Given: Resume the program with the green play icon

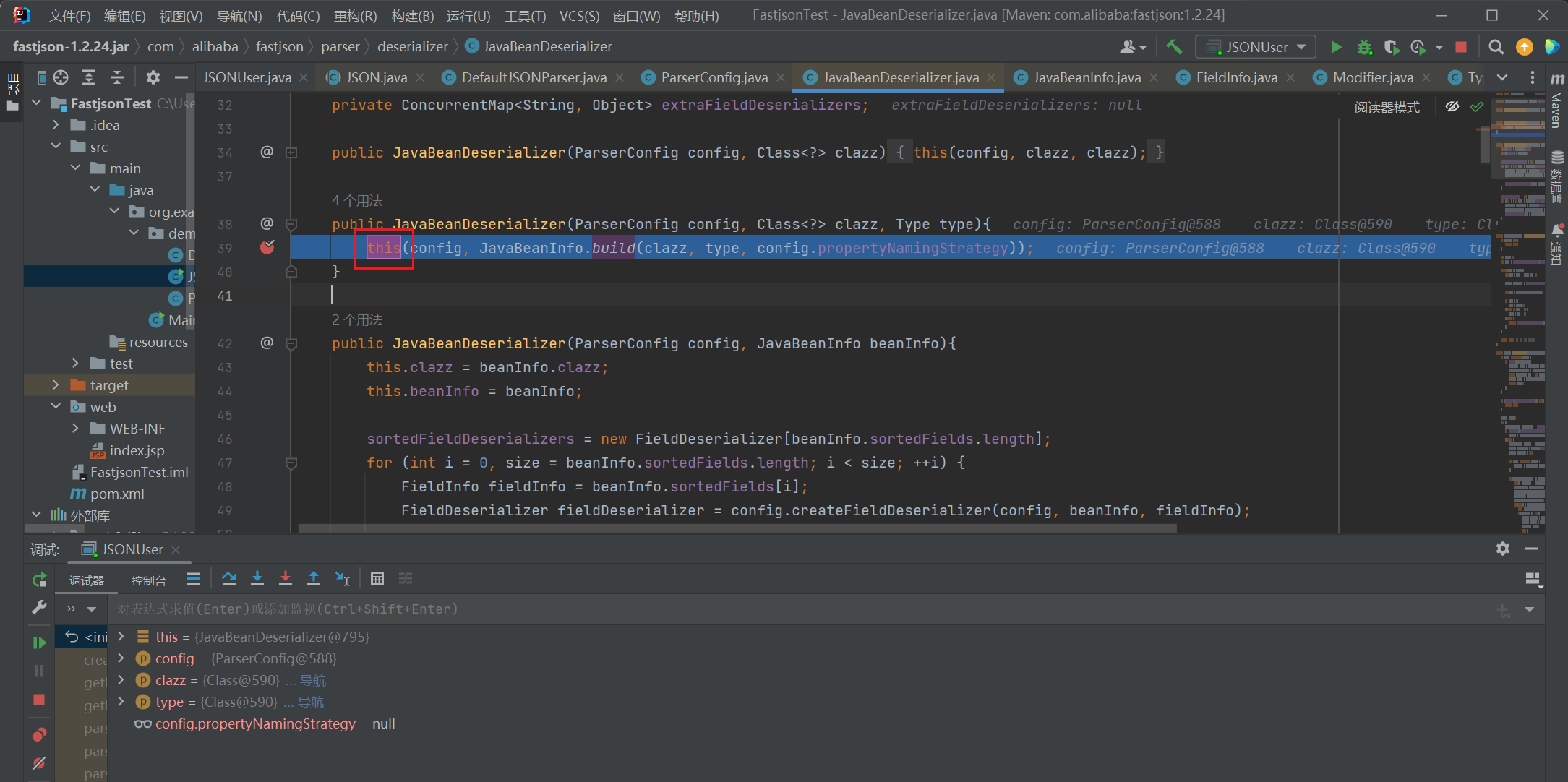Looking at the screenshot, I should click(39, 642).
